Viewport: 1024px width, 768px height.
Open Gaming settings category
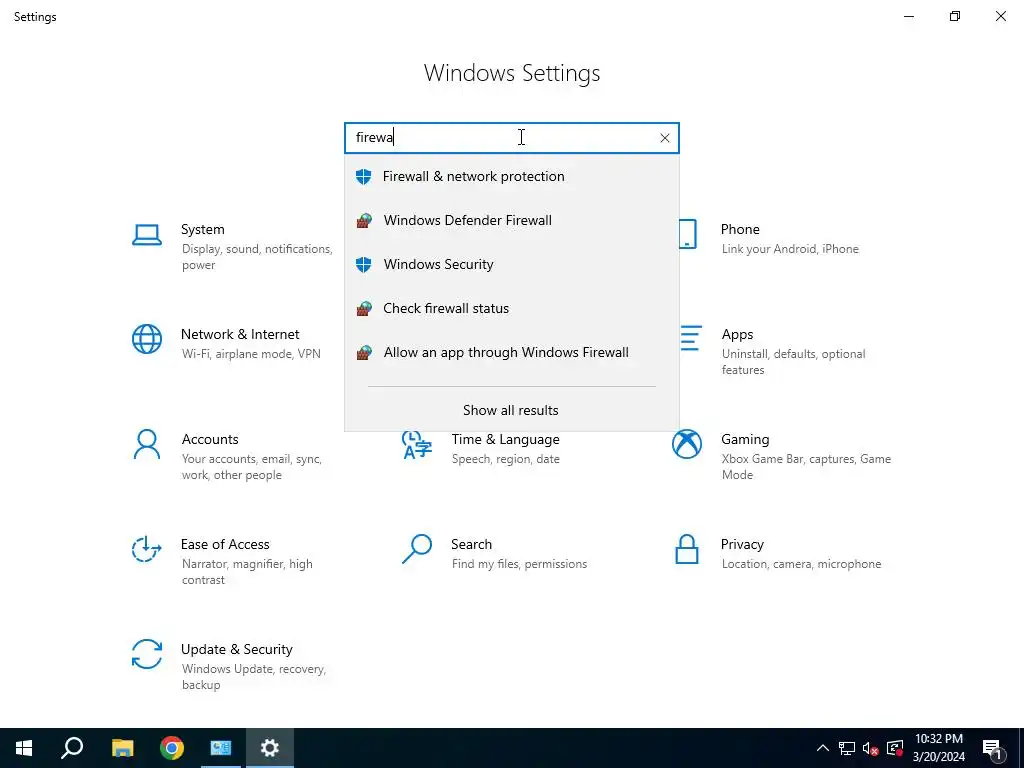pos(782,456)
